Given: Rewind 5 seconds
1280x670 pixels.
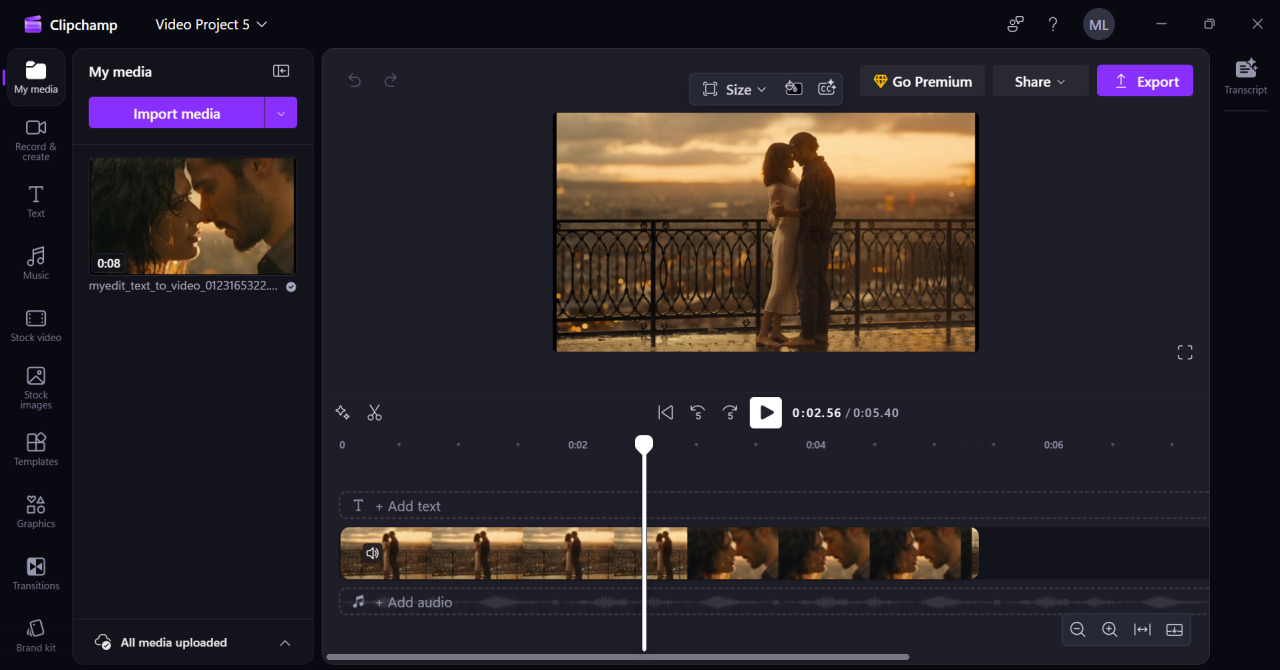Looking at the screenshot, I should coord(698,412).
